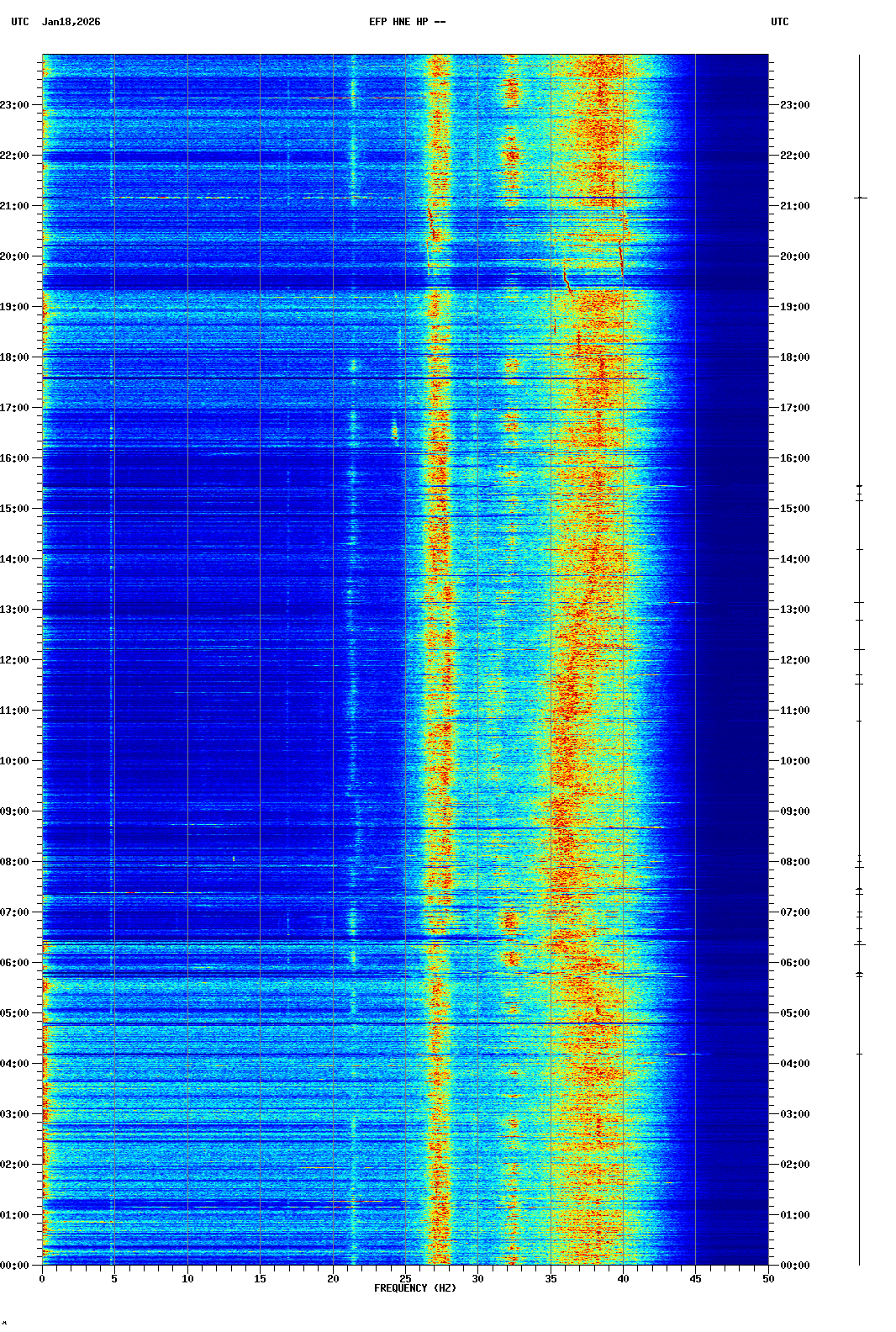Select the 00:00 label on right axis
Viewport: 896px width, 1332px height.
[x=794, y=1266]
